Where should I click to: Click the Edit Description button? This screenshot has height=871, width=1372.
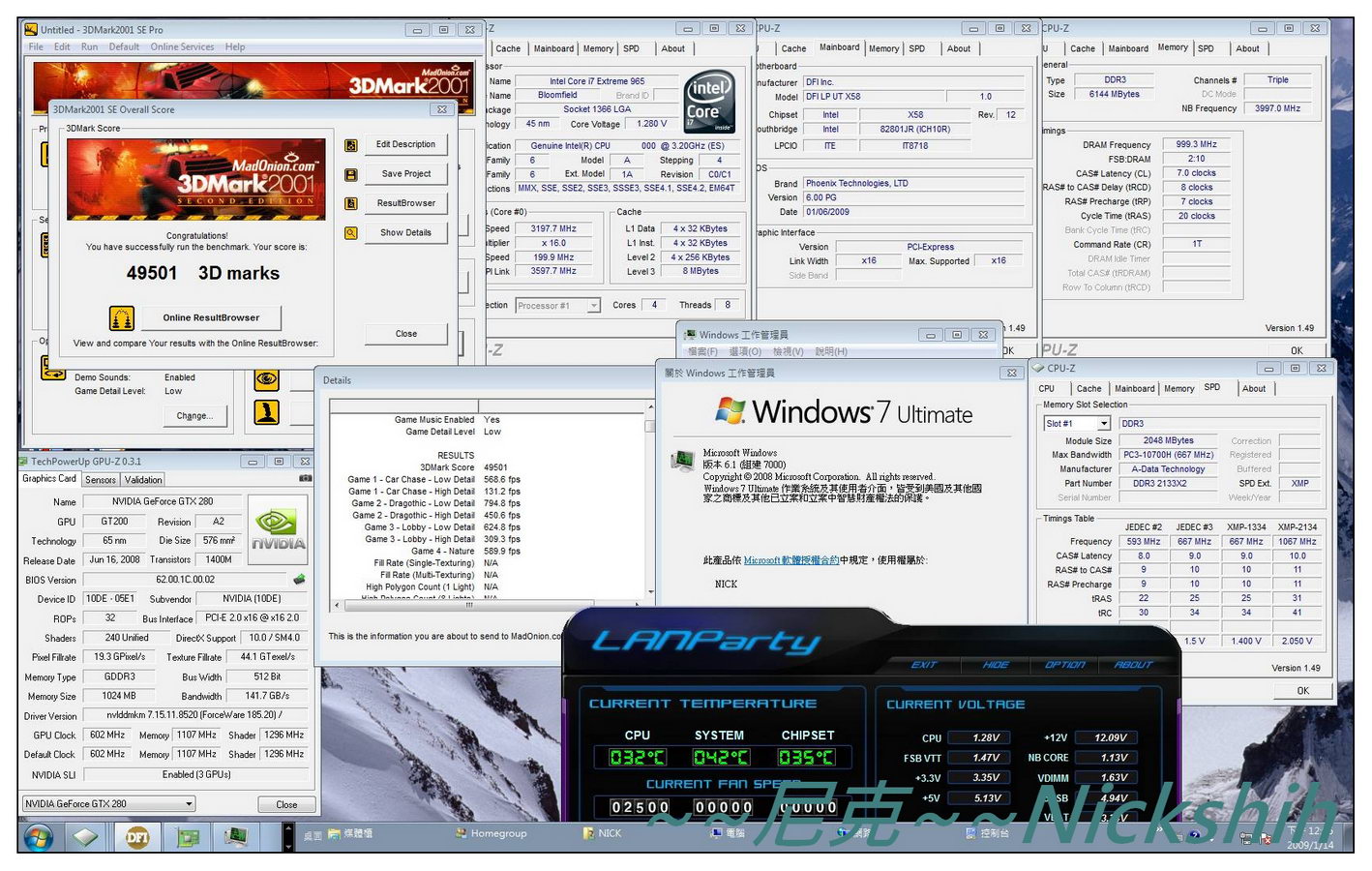point(406,145)
